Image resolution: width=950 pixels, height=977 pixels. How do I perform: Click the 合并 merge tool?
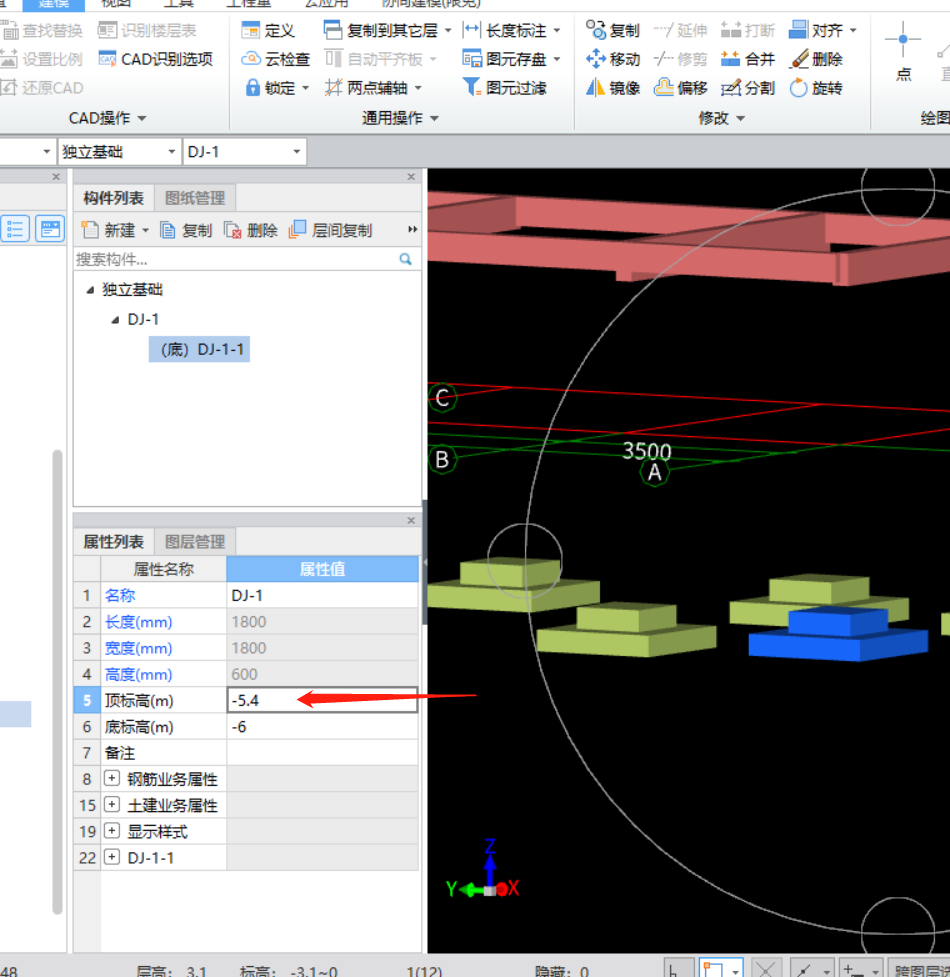[x=748, y=59]
